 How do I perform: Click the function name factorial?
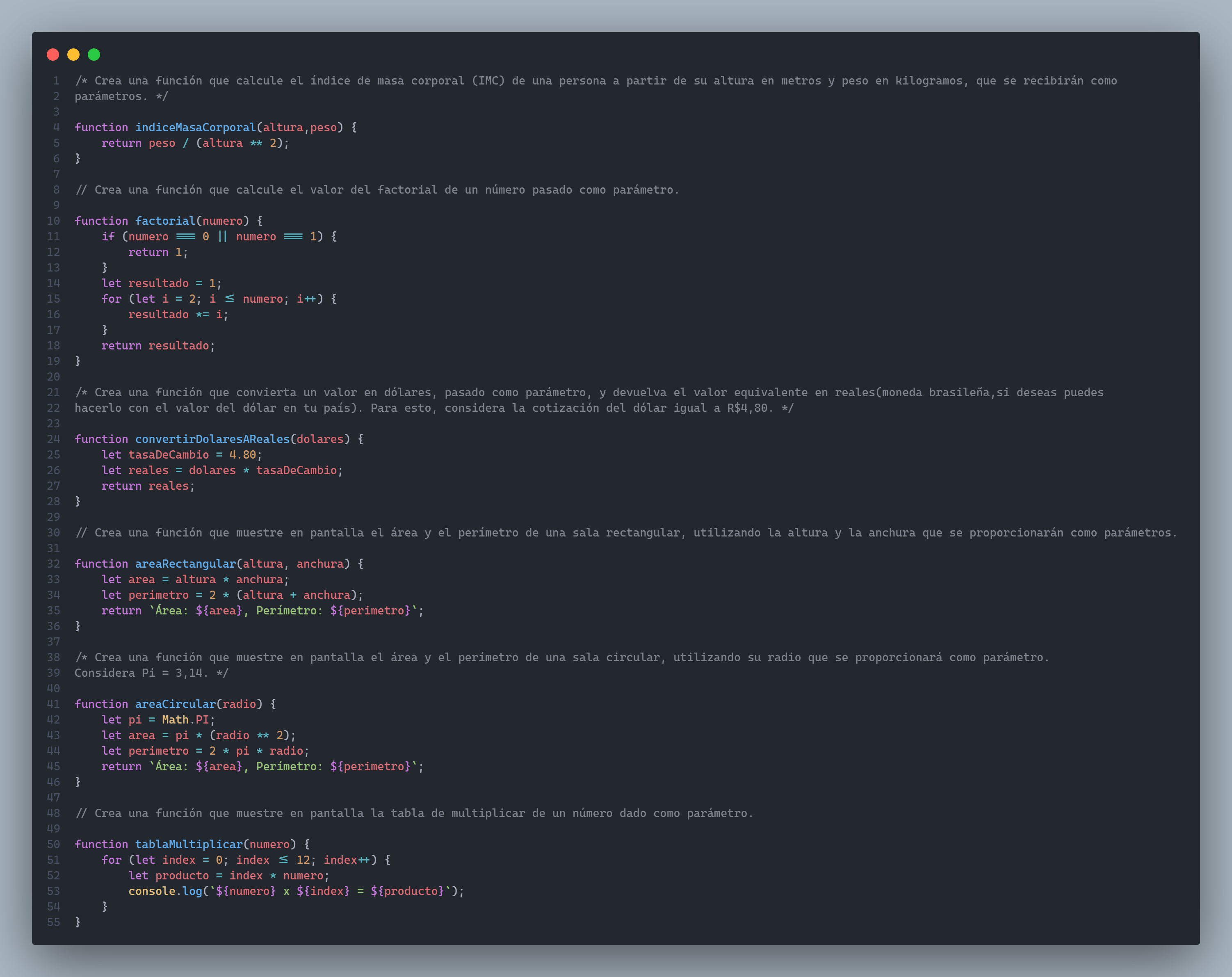click(x=165, y=221)
